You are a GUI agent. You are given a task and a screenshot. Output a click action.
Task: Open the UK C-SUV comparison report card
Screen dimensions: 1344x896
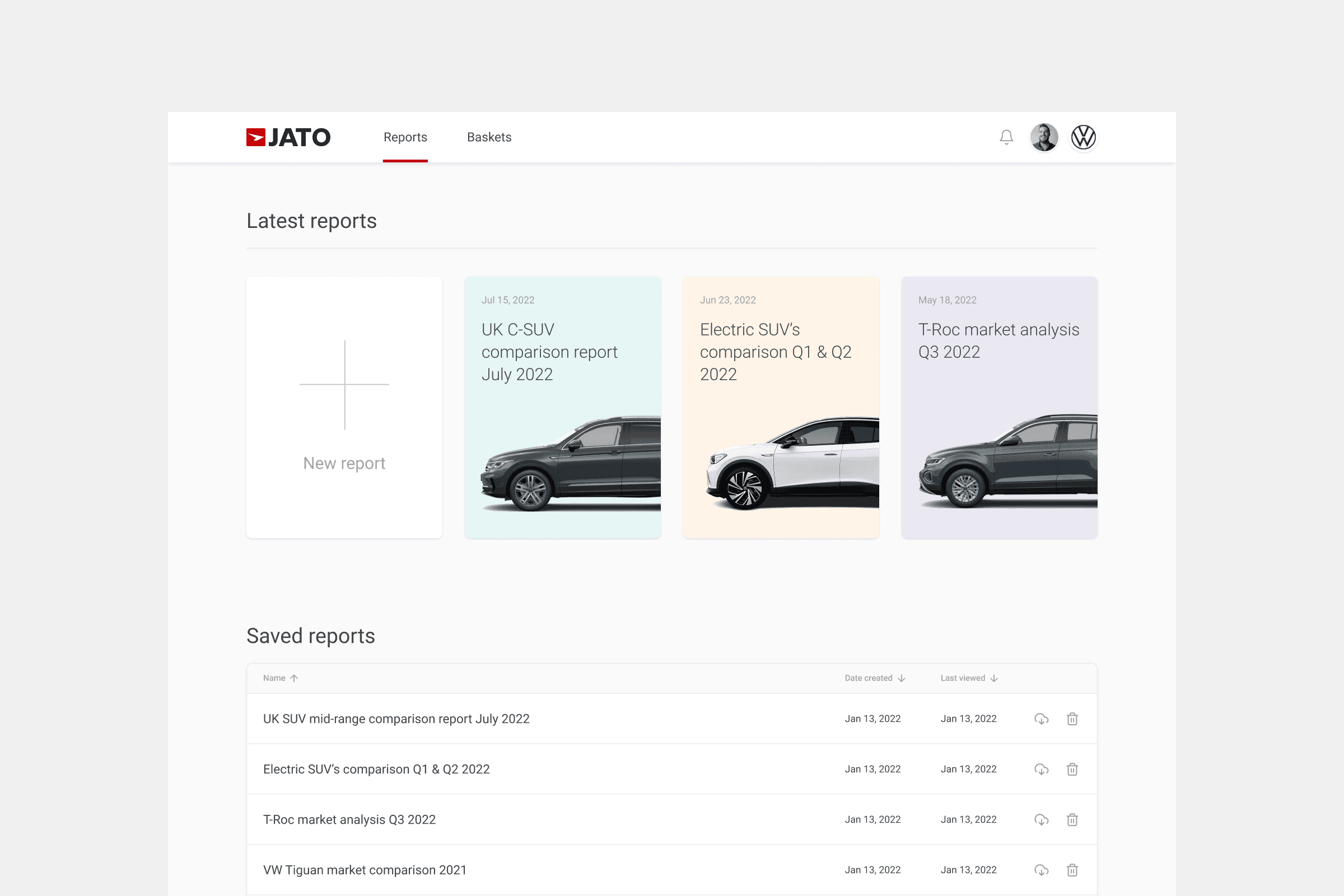(562, 407)
